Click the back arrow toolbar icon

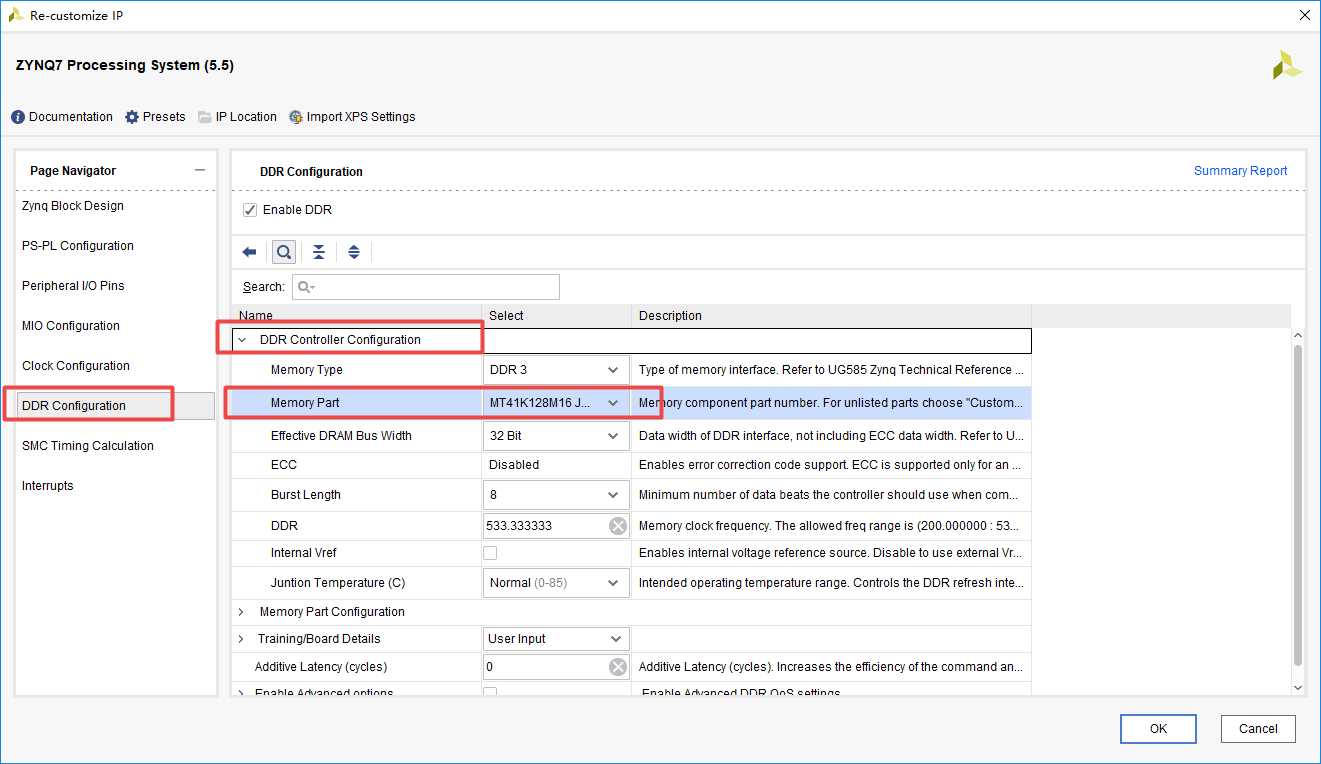pyautogui.click(x=249, y=252)
